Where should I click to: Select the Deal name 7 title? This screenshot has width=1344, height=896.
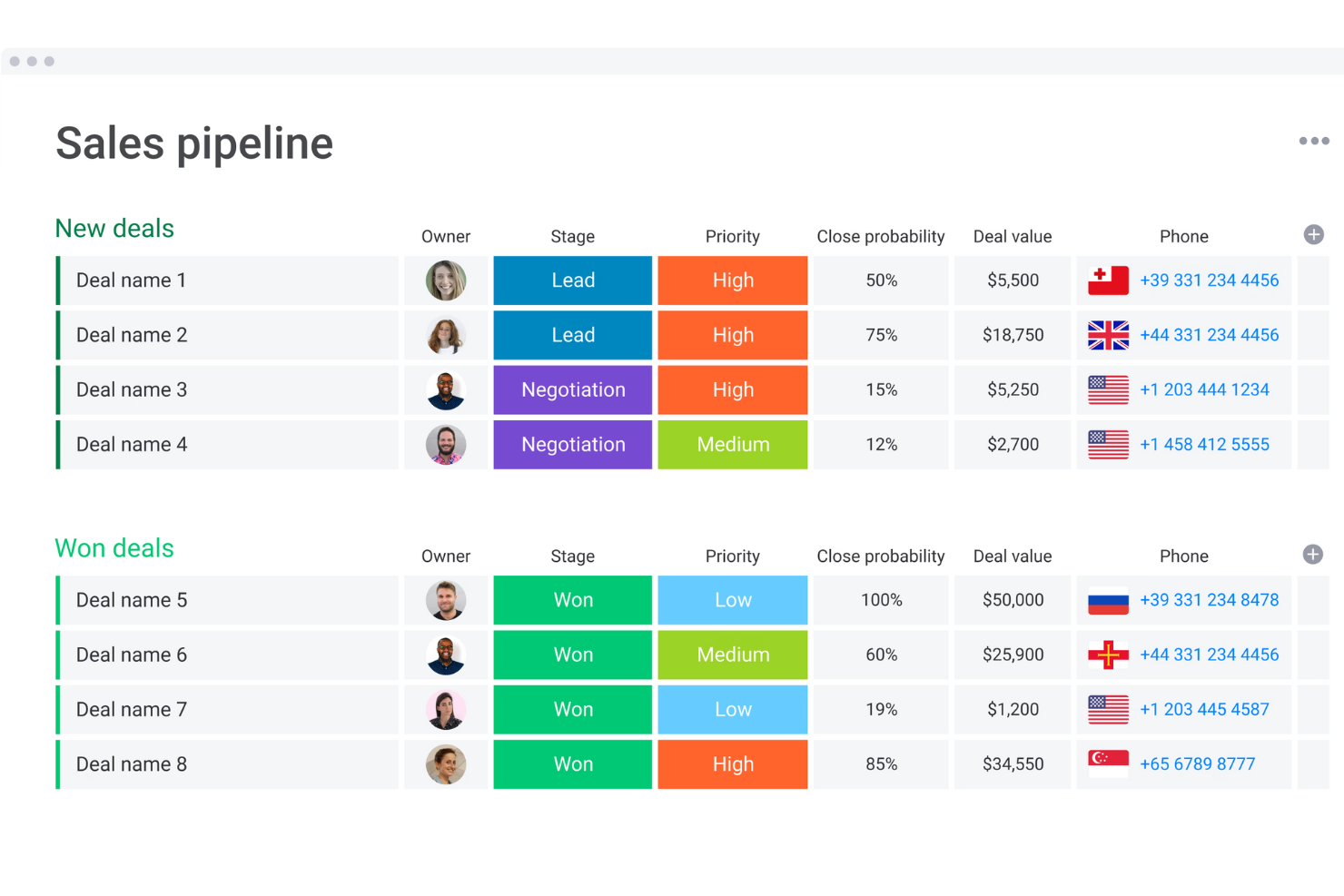[x=131, y=709]
